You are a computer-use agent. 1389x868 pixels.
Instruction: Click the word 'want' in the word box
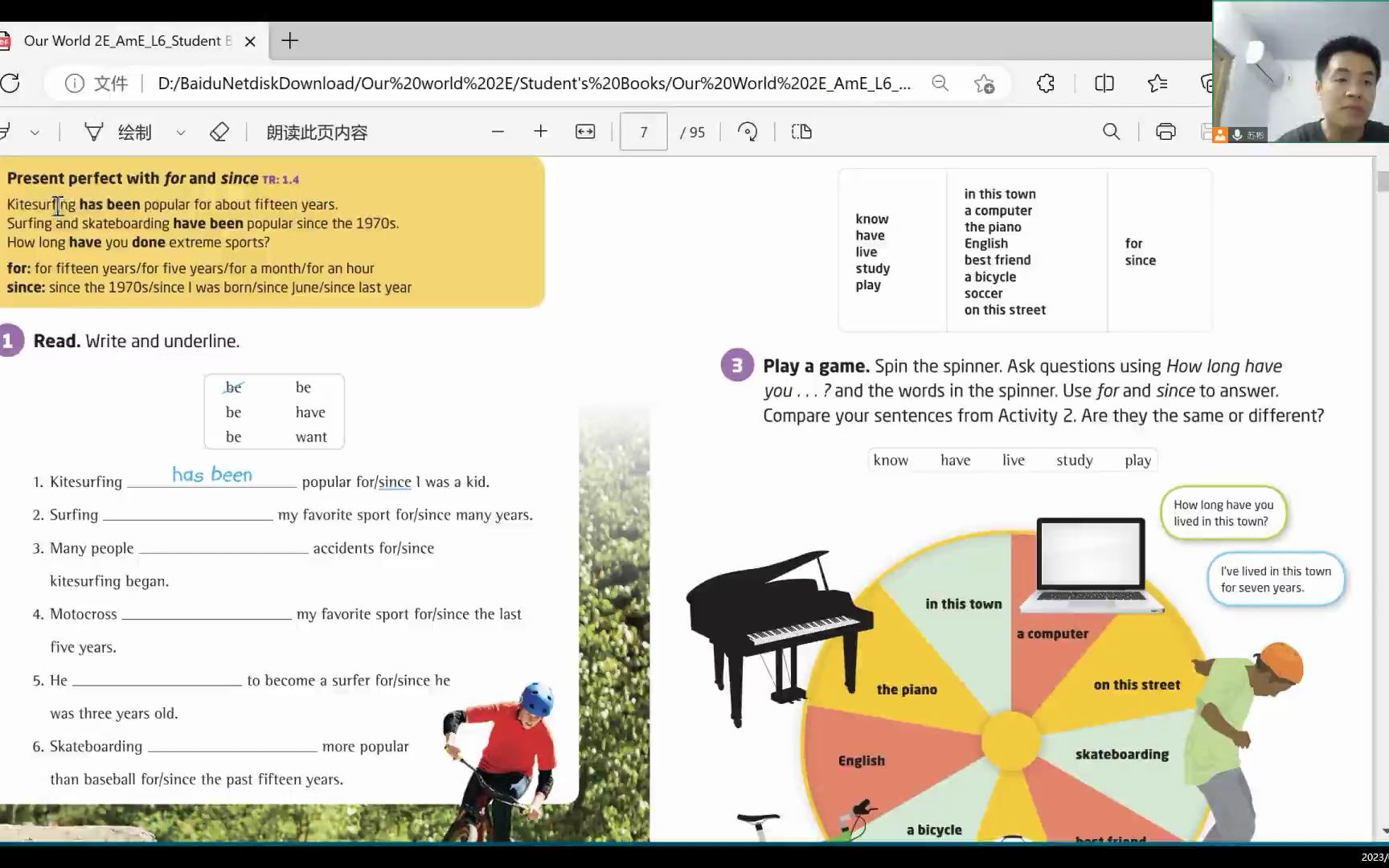tap(311, 437)
